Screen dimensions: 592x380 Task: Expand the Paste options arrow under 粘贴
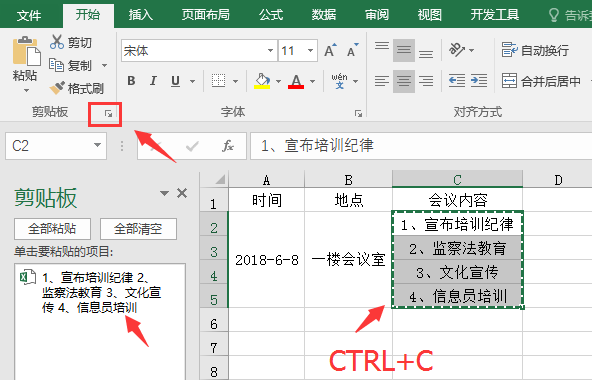point(26,91)
